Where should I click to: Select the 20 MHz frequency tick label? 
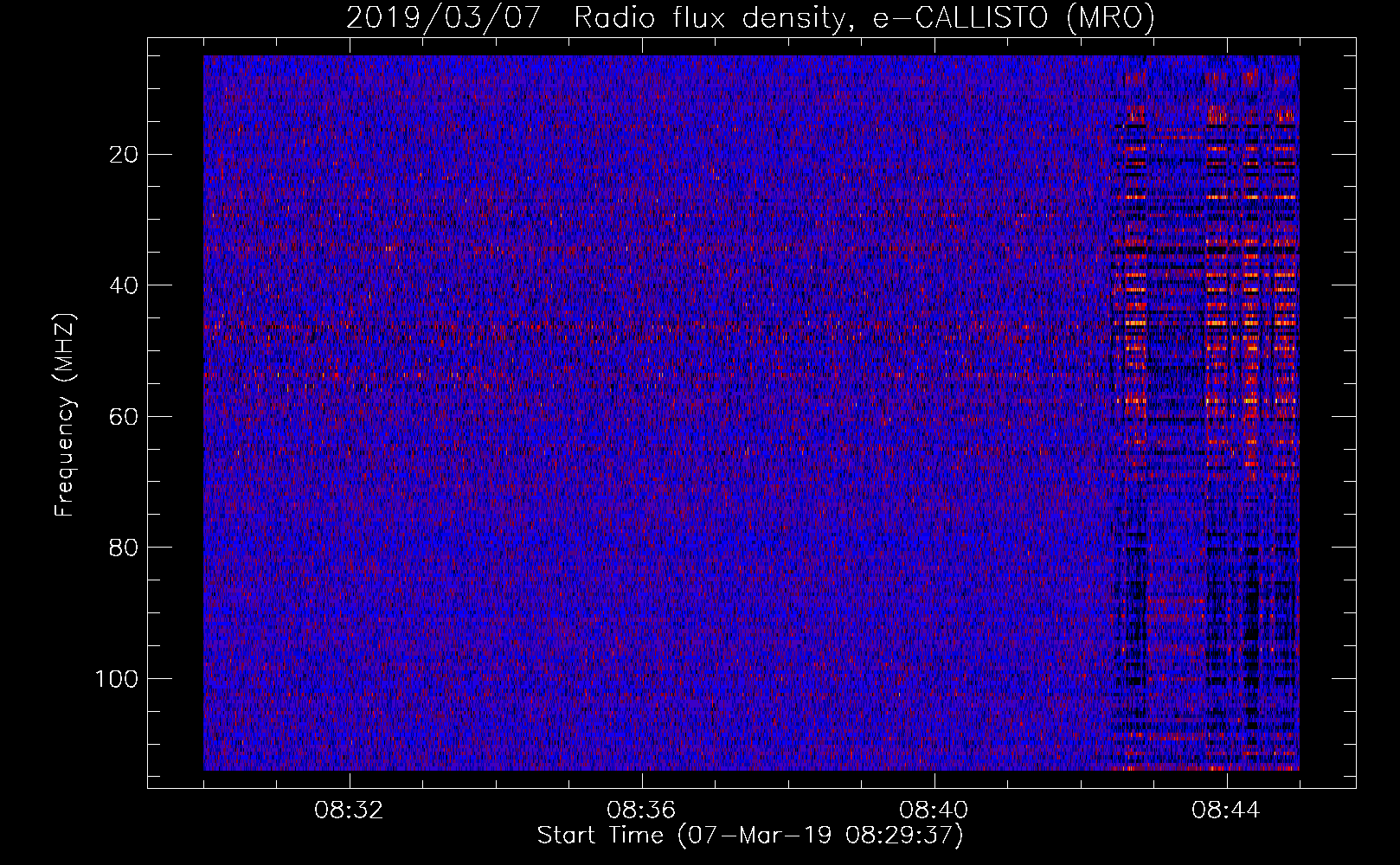(125, 155)
